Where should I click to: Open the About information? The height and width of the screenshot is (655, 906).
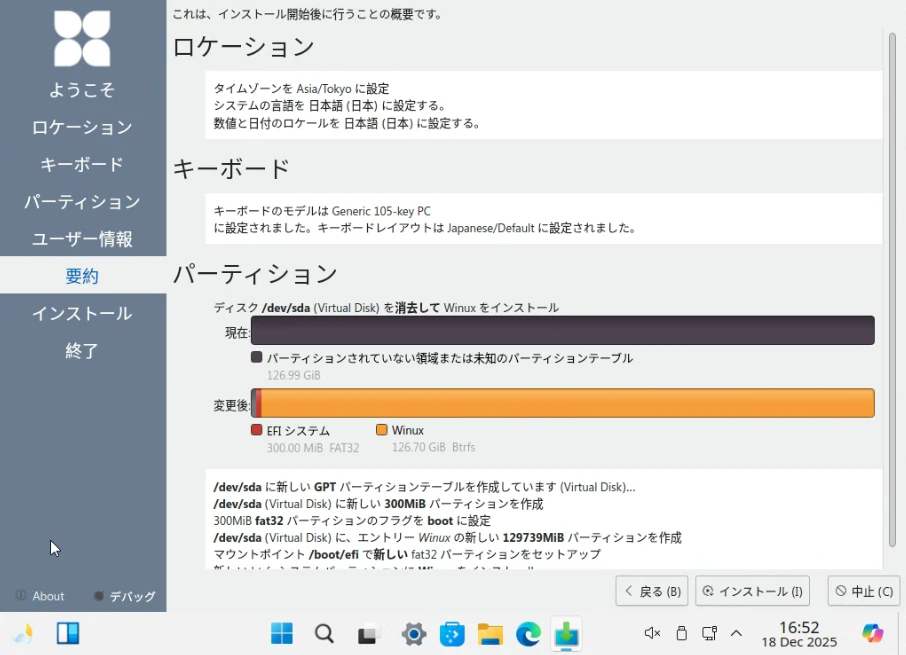40,596
